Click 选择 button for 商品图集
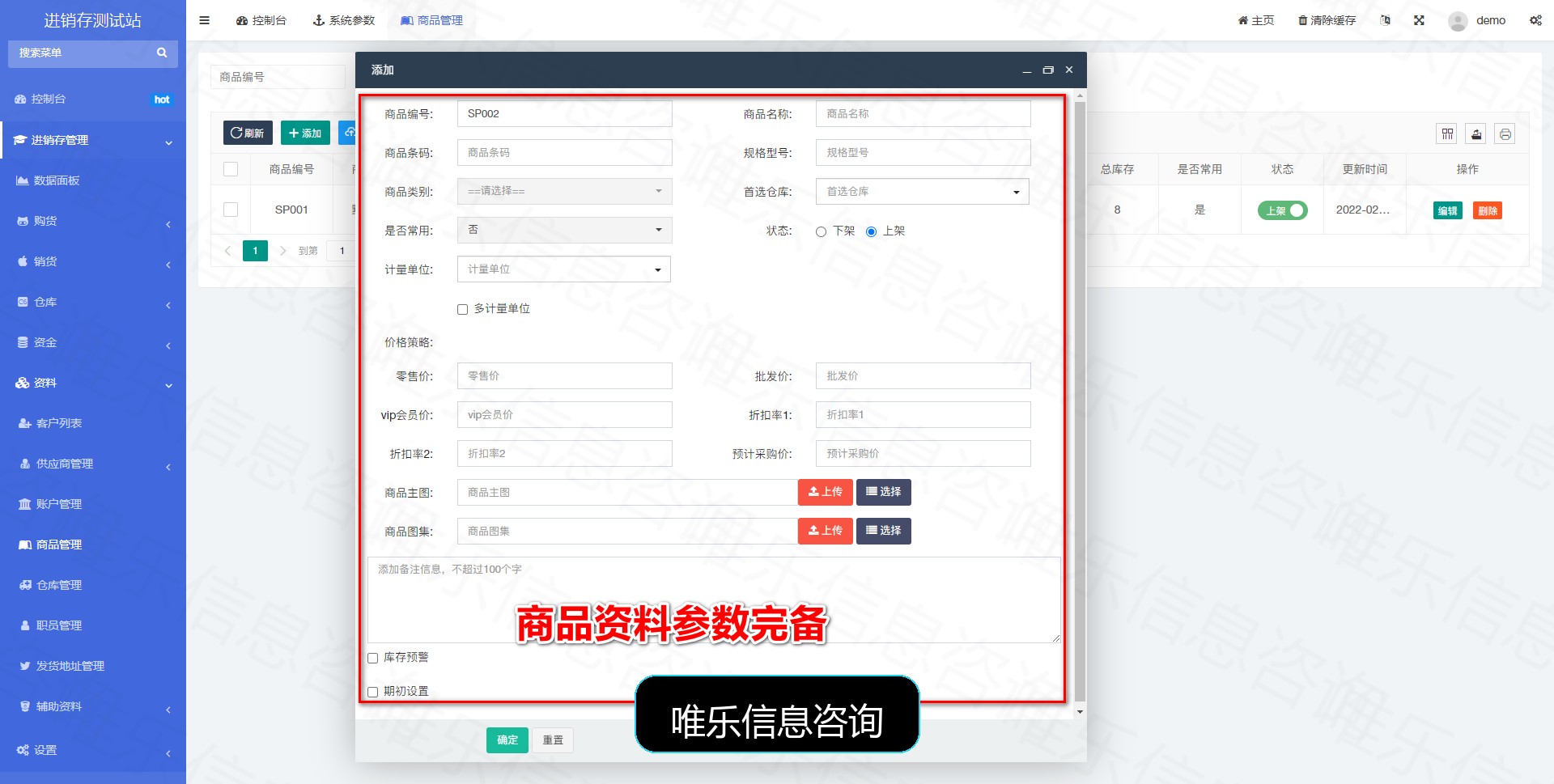The width and height of the screenshot is (1554, 784). click(884, 531)
